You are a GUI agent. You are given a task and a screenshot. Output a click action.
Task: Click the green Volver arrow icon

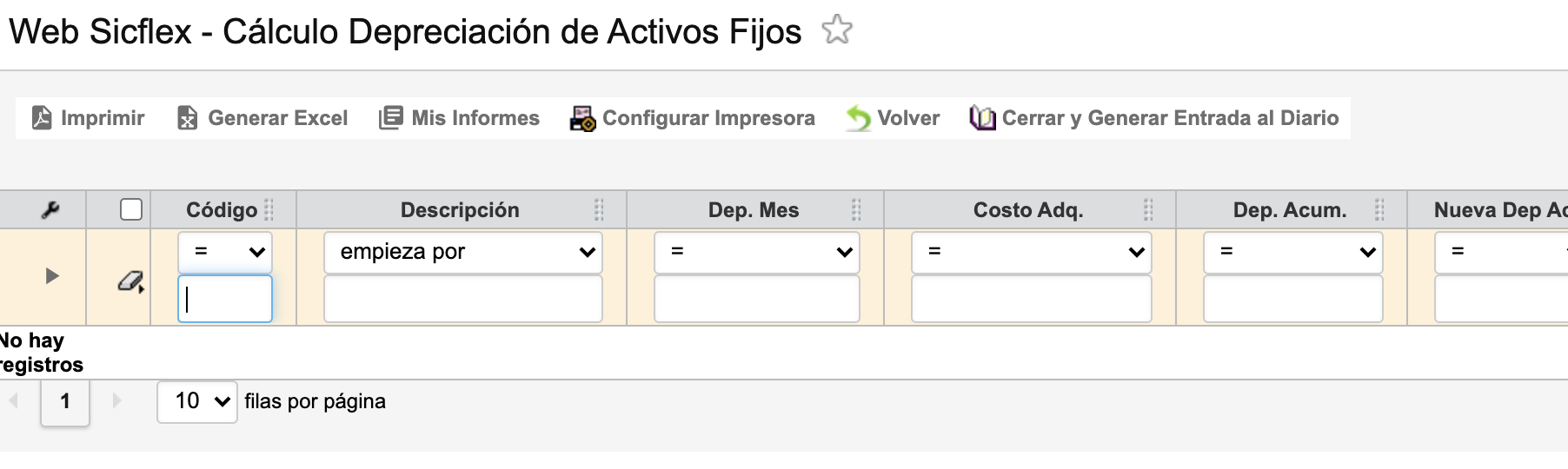pos(859,118)
